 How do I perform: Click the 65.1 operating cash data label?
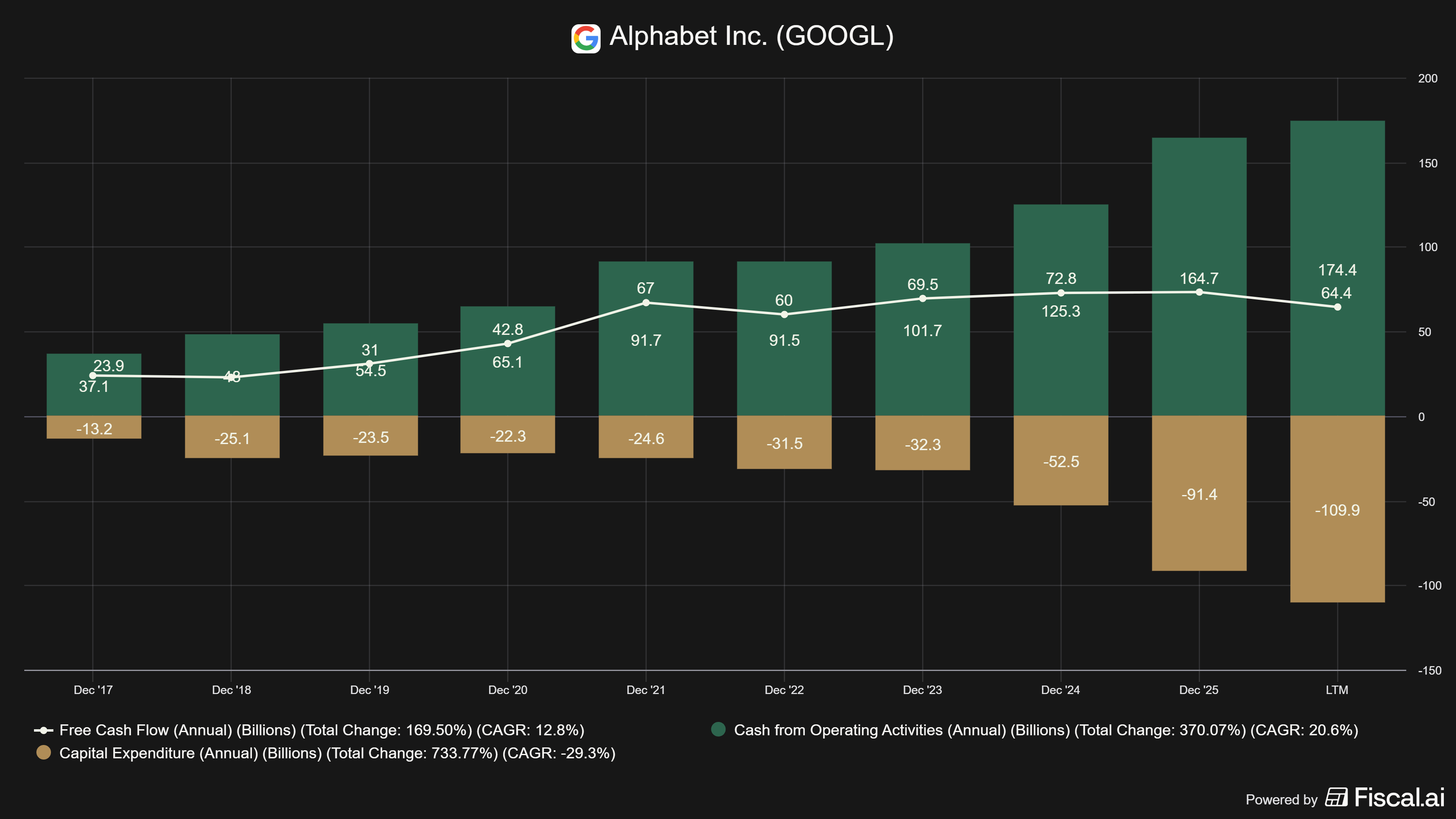click(508, 362)
